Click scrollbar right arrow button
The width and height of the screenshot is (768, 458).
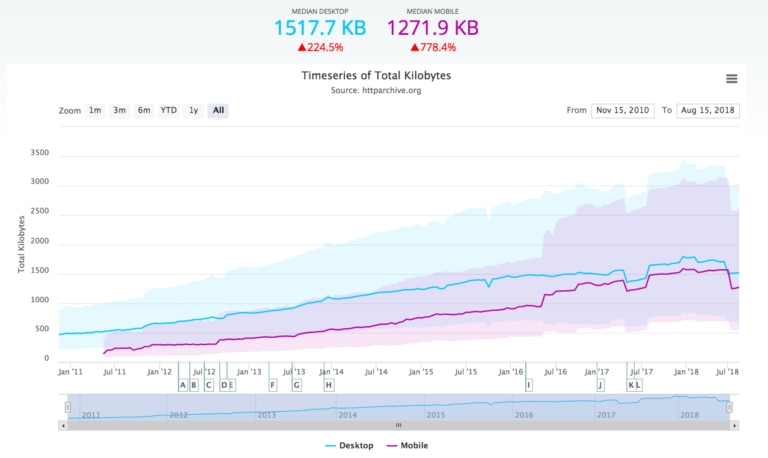point(735,424)
